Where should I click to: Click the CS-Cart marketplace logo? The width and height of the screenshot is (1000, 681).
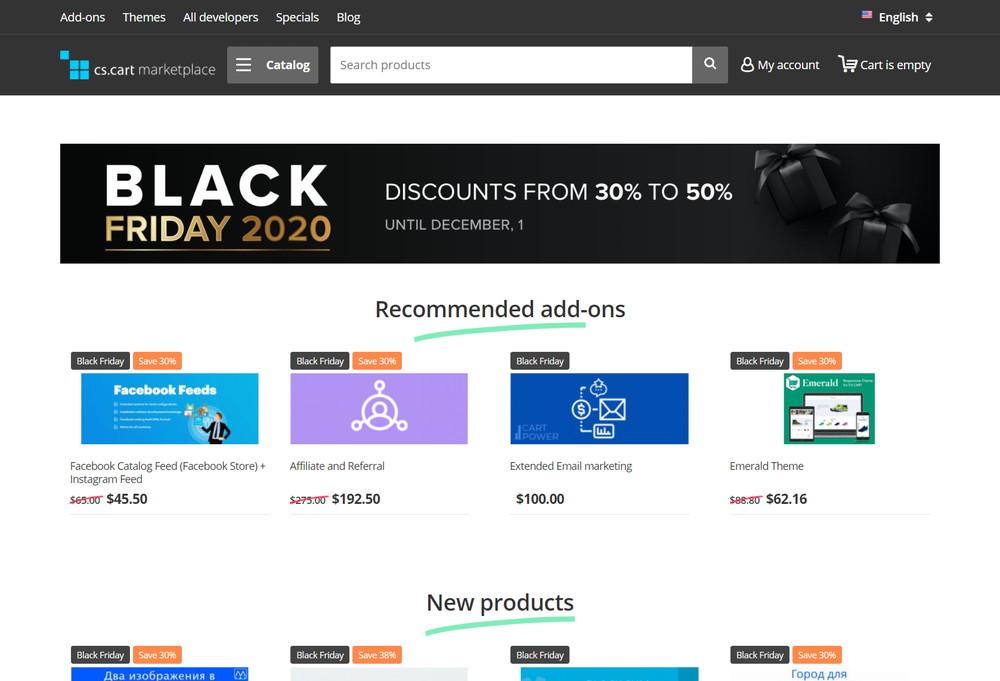138,66
